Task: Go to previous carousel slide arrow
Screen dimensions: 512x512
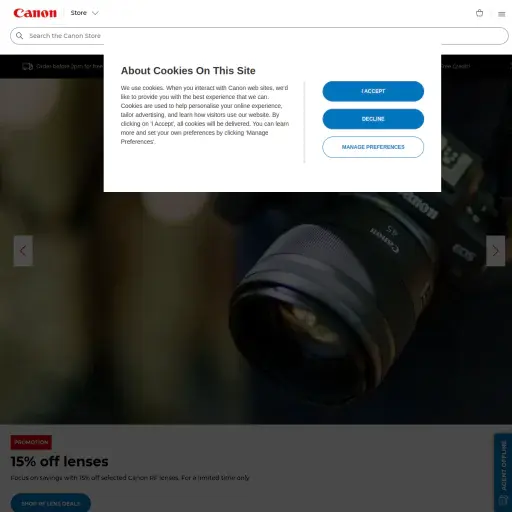Action: 23,251
